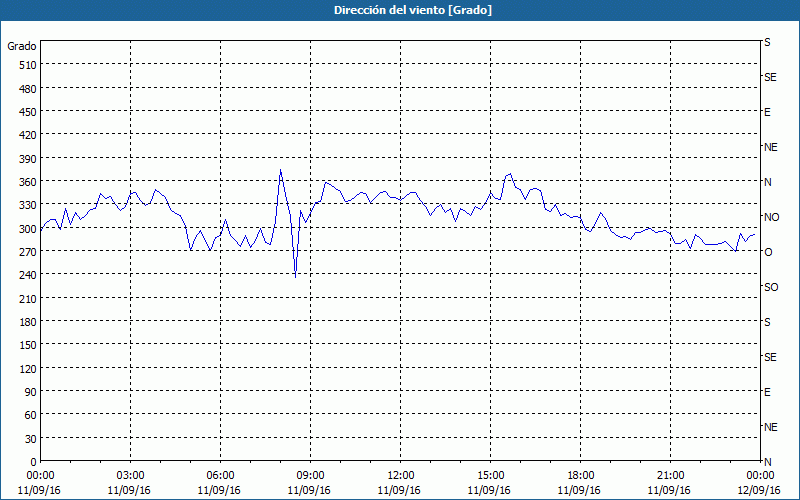This screenshot has height=500, width=800.
Task: Click the title 'Dirección del viento [Grado]'
Action: coord(413,10)
